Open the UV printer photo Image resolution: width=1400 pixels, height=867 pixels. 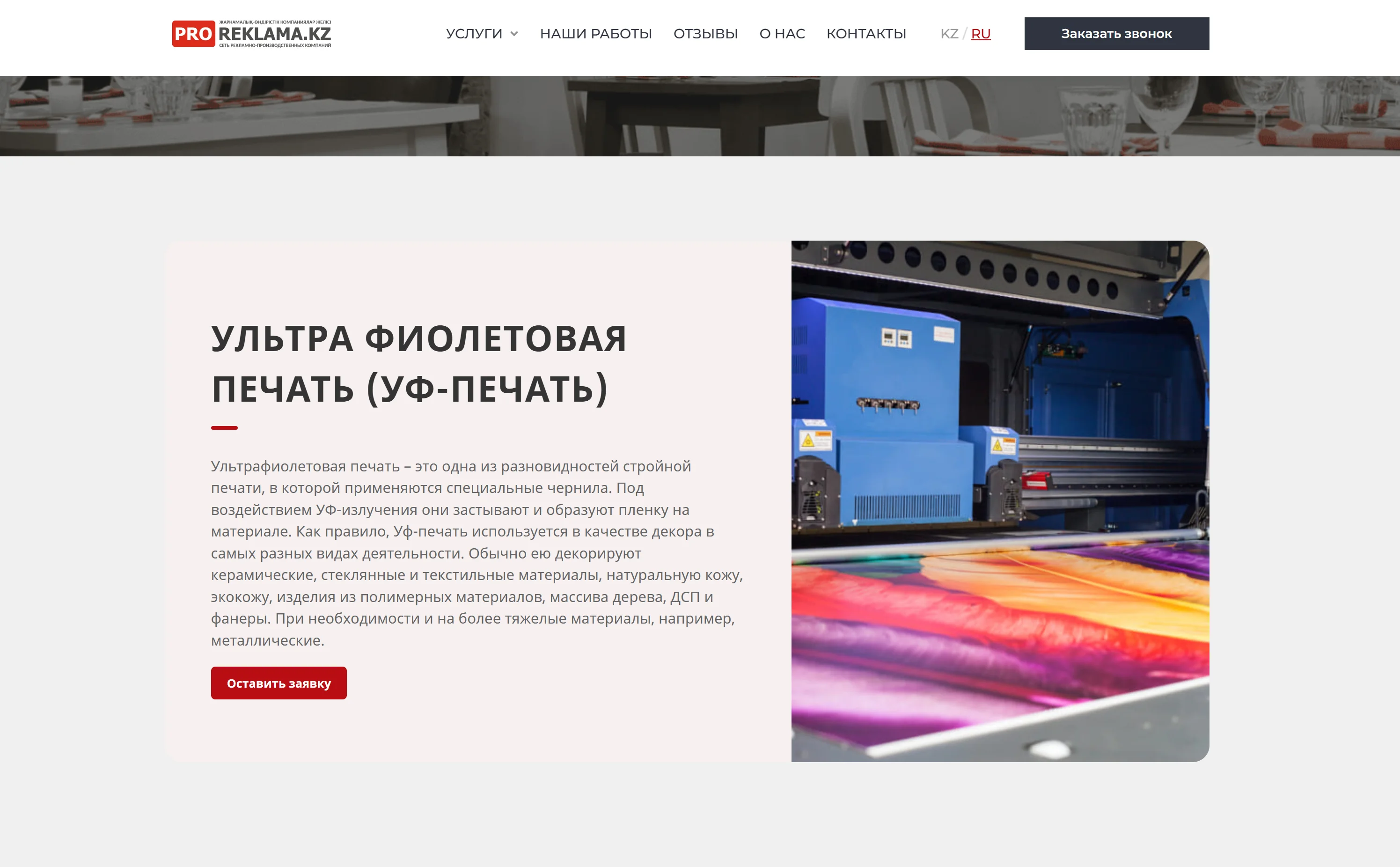coord(1000,501)
